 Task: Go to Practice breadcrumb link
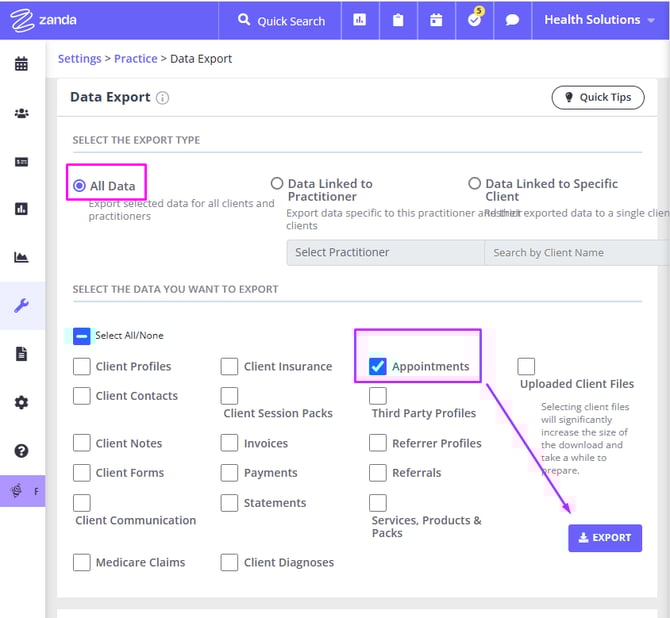pos(135,59)
